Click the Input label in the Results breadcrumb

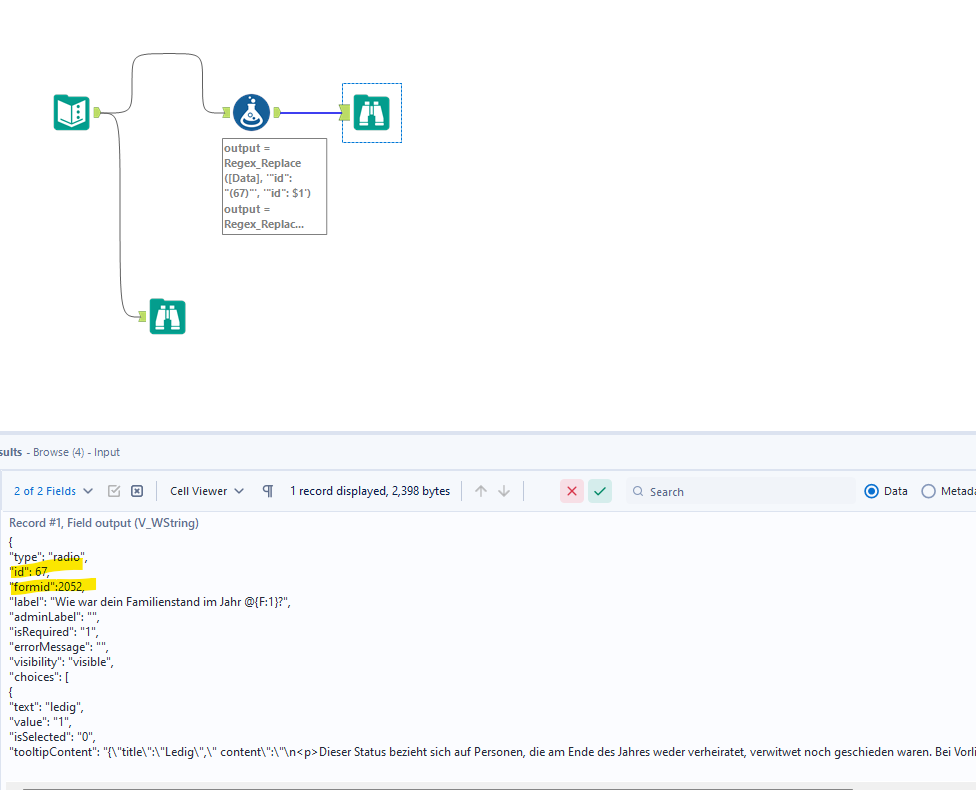pyautogui.click(x=106, y=452)
